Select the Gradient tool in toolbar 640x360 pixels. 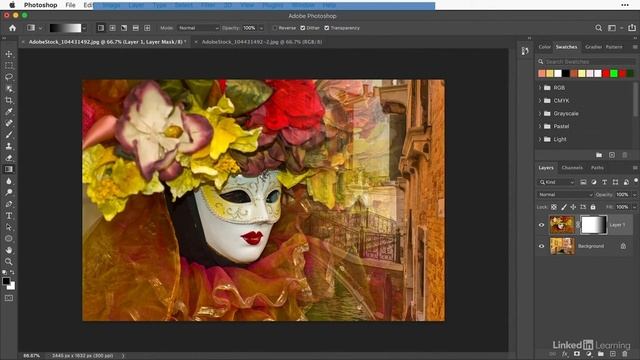point(9,169)
